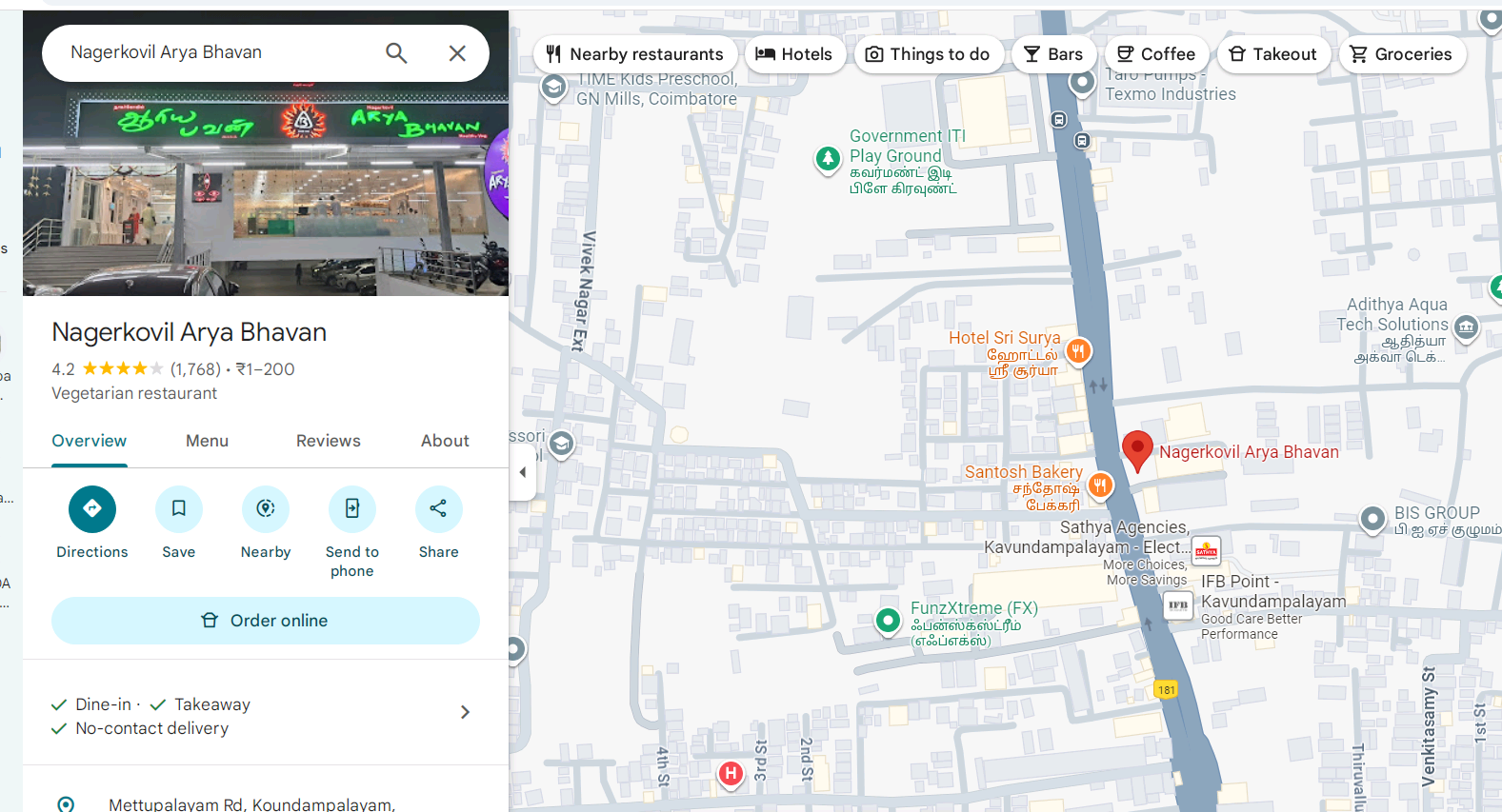Click the Nagerkovil Arya Bhavan map label
Screen dimensions: 1502x812
[x=1249, y=452]
